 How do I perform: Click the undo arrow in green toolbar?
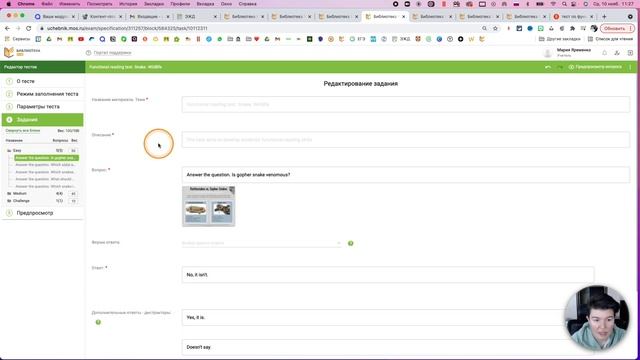pos(548,67)
